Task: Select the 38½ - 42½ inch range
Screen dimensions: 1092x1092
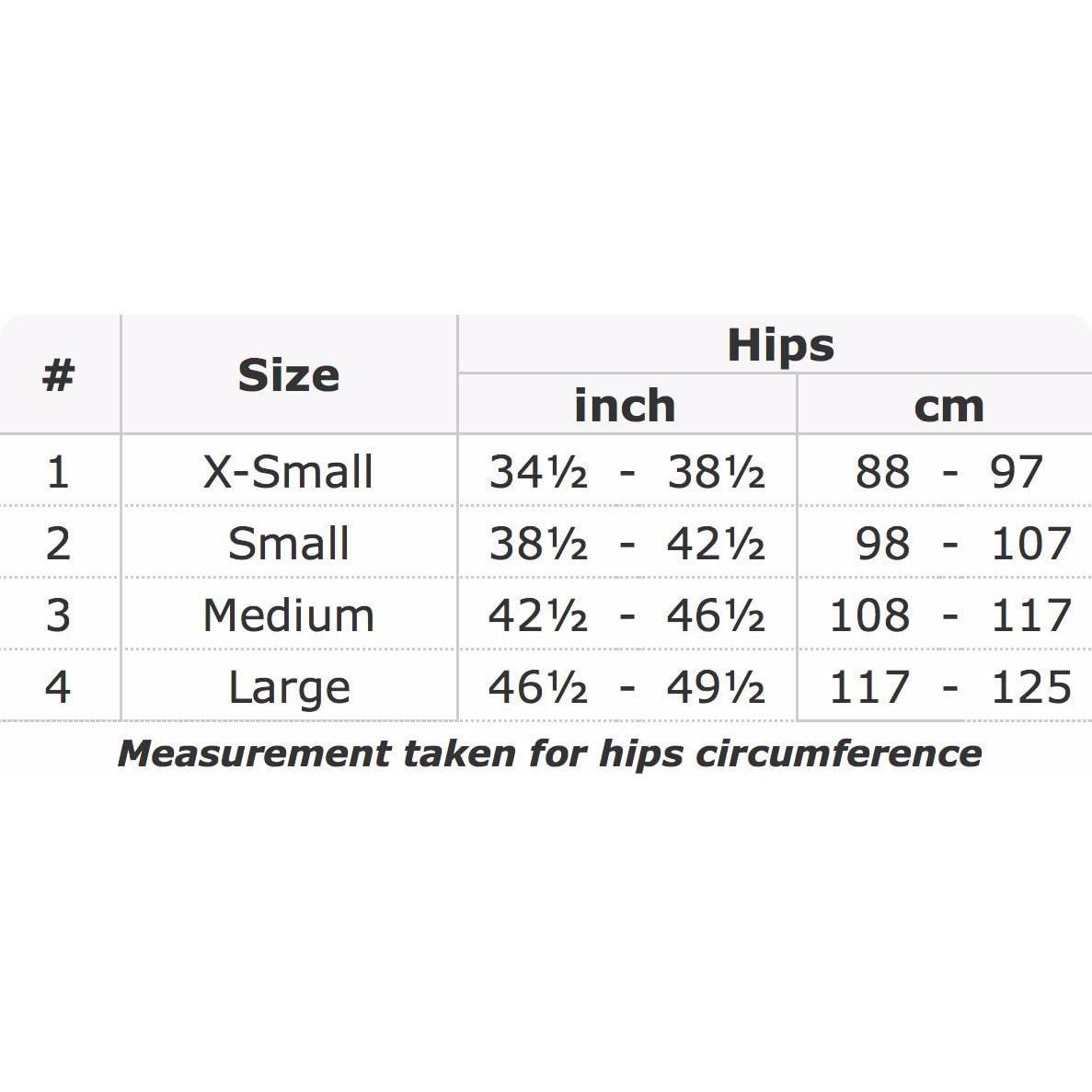Action: point(626,543)
